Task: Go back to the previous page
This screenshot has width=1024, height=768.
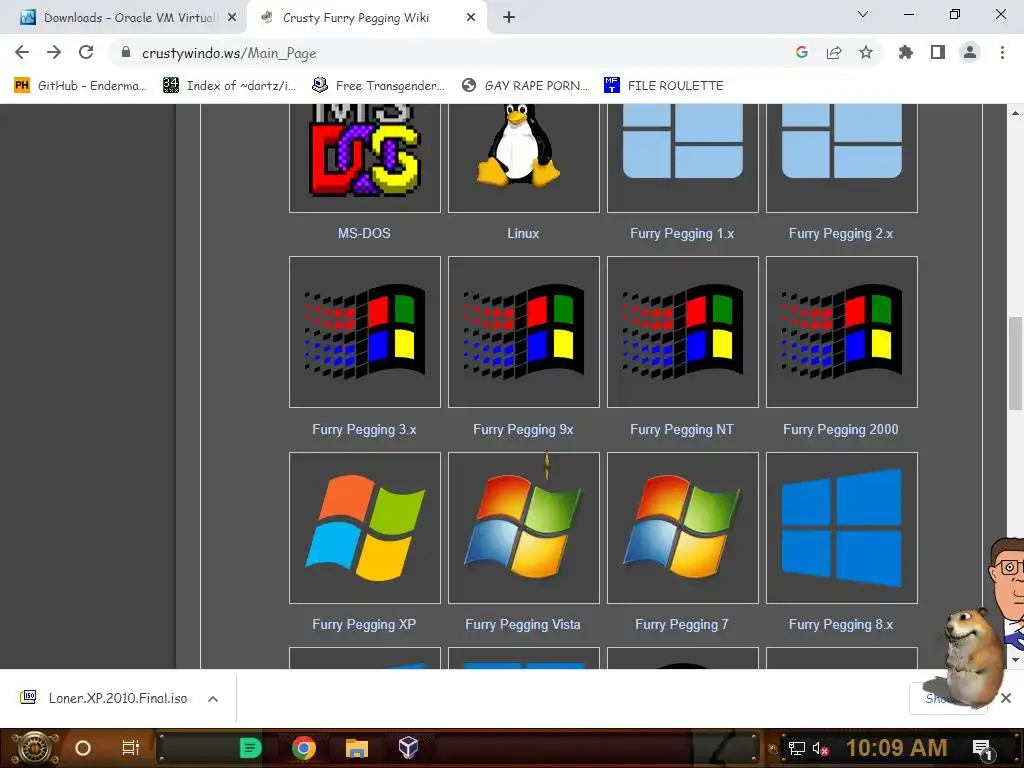Action: click(22, 52)
